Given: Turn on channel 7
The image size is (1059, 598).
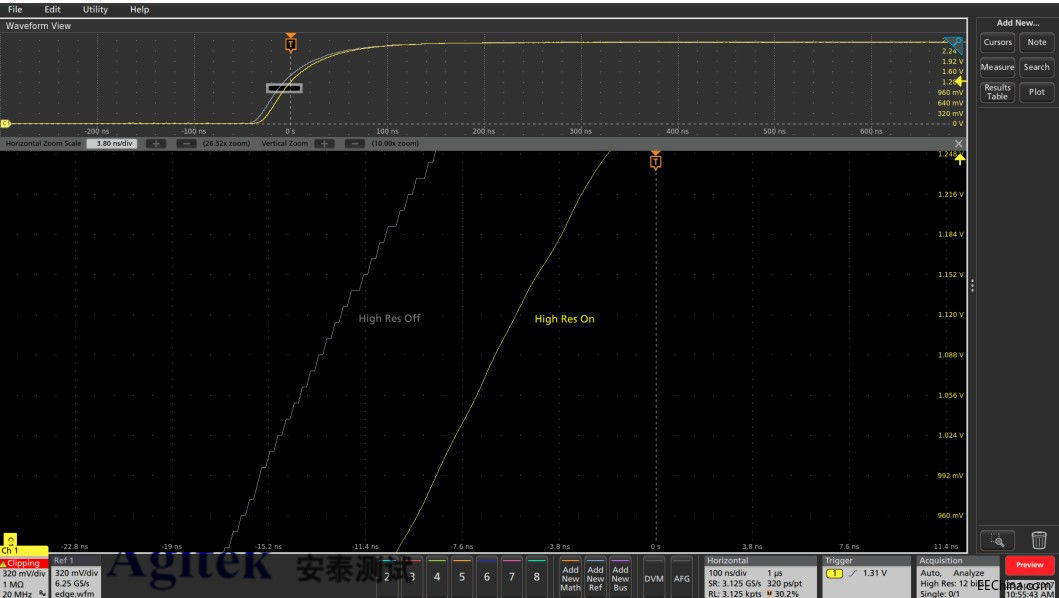Looking at the screenshot, I should click(x=511, y=576).
